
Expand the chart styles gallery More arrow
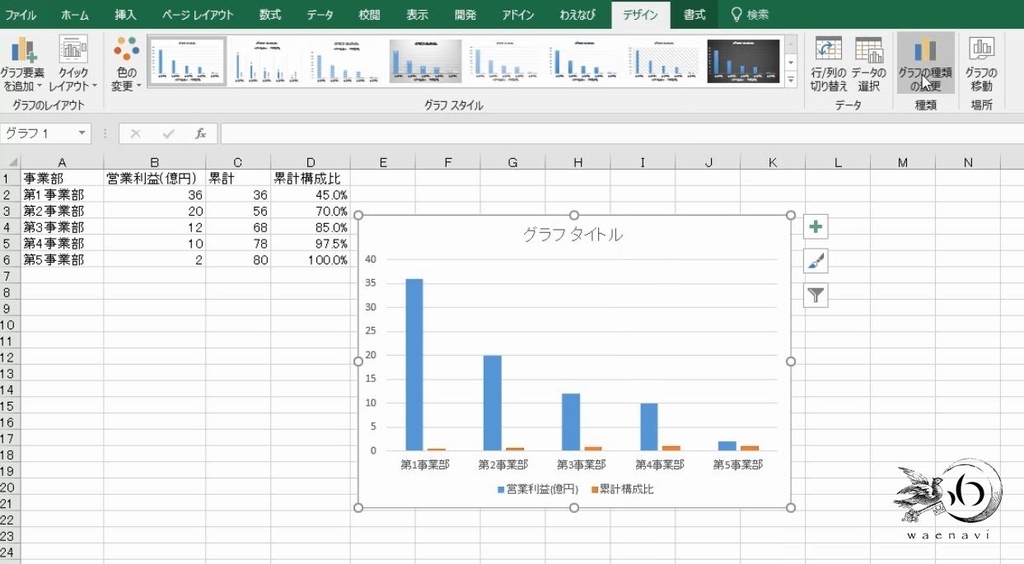(x=791, y=80)
